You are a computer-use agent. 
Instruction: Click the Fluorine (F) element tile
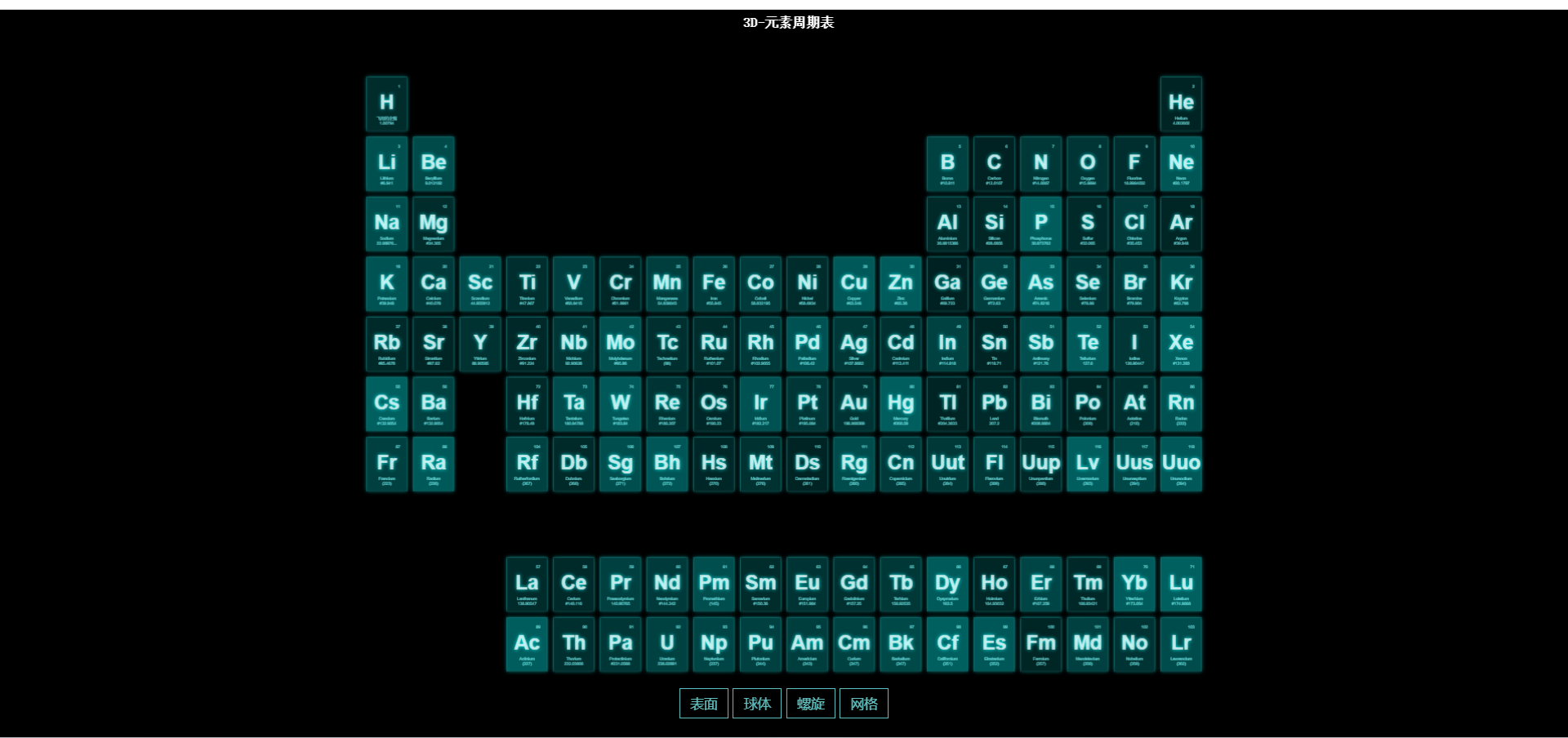click(1134, 164)
